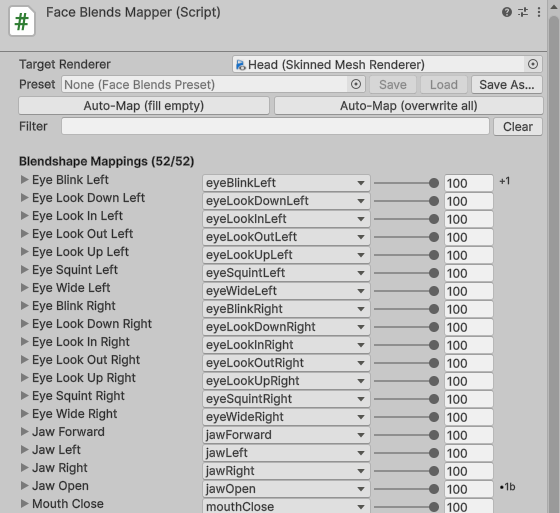Click the Eye Wide Left label

click(71, 288)
